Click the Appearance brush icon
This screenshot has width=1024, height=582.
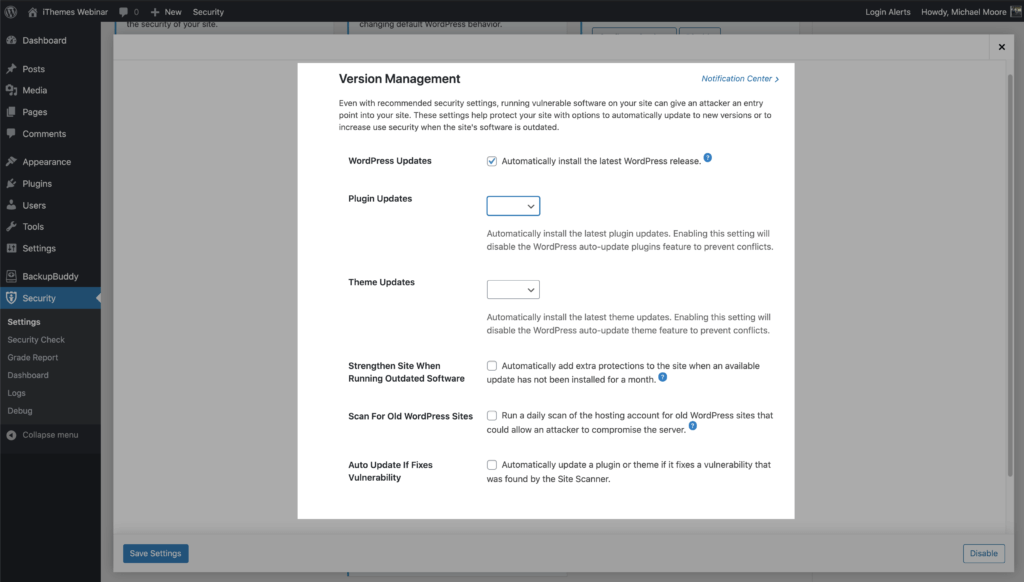click(x=11, y=161)
